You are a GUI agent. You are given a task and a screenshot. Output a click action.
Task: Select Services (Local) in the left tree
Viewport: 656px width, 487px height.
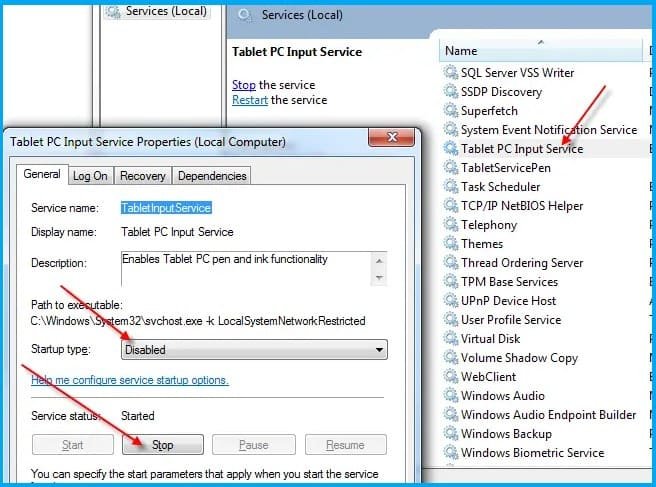tap(166, 11)
